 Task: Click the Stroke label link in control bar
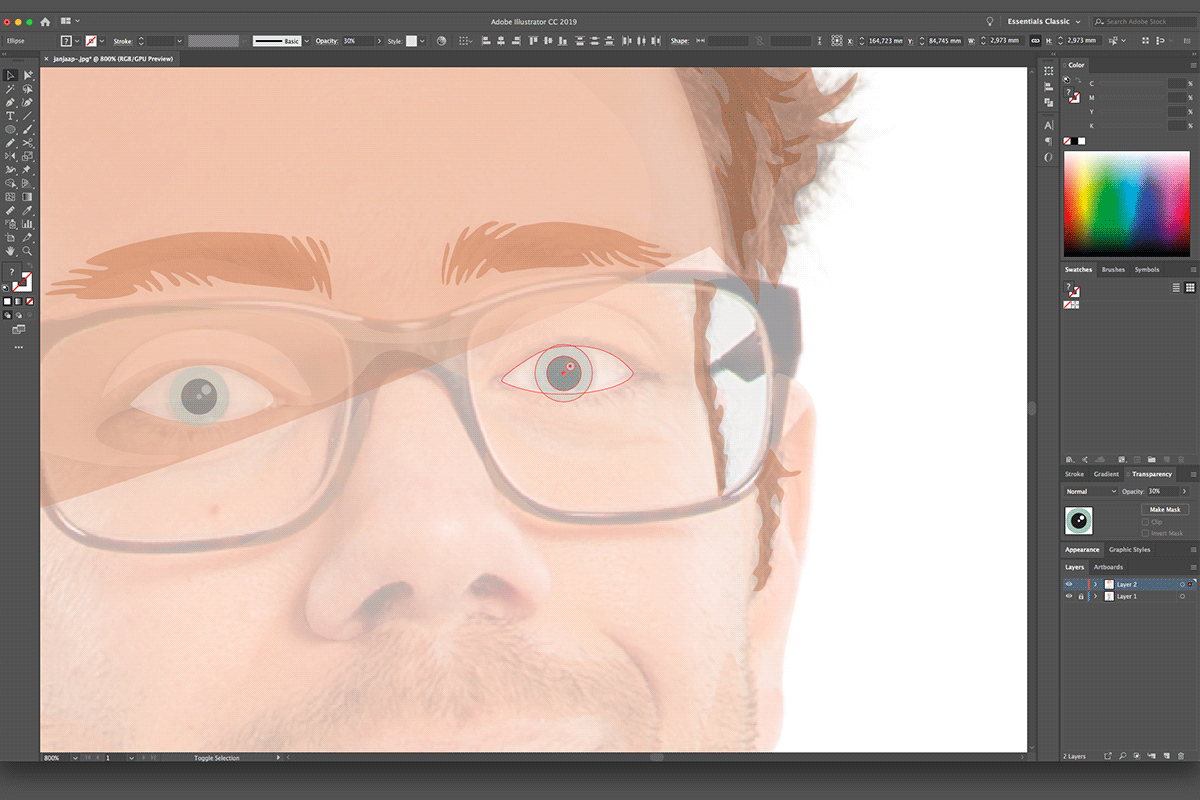tap(122, 41)
